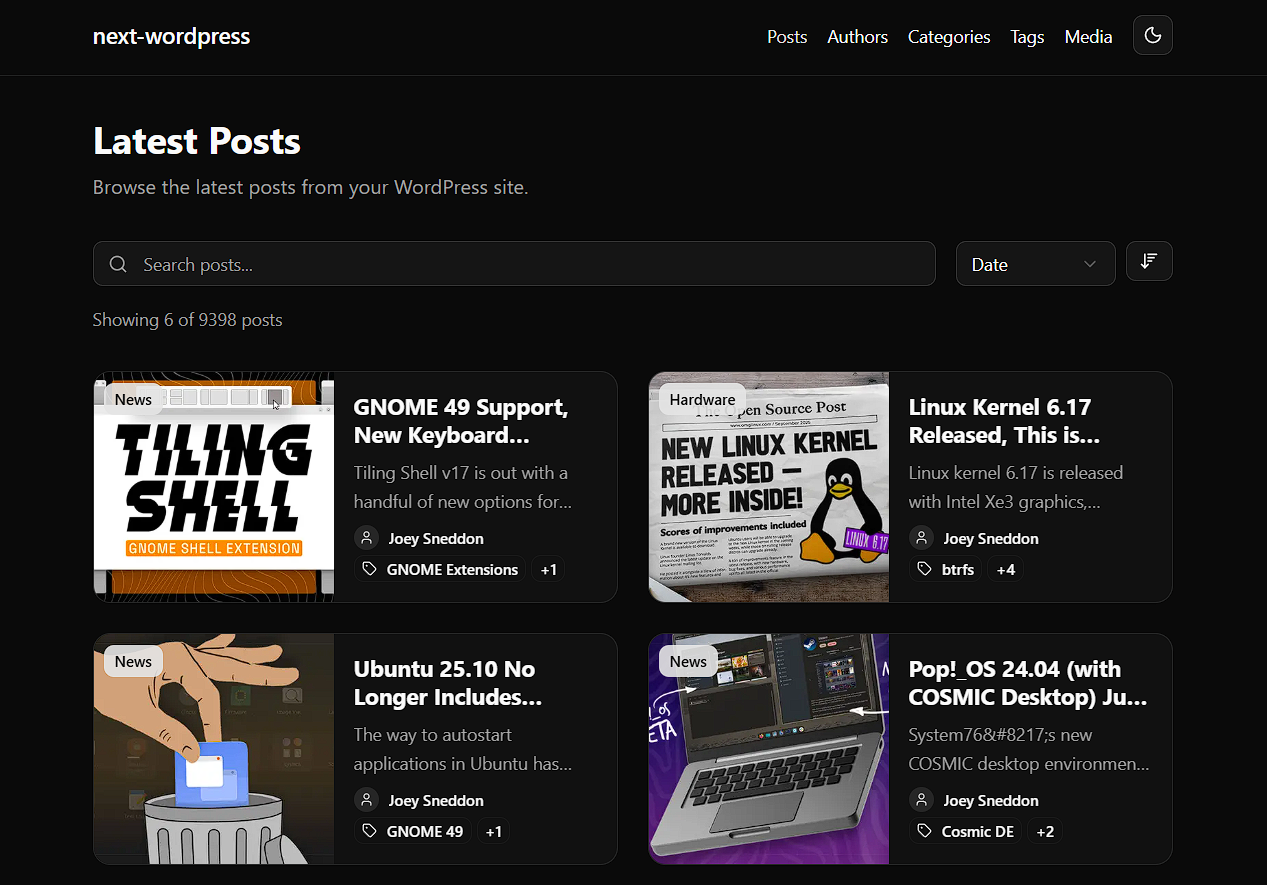This screenshot has width=1267, height=885.
Task: Click News badge on Tiling Shell image
Action: tap(133, 399)
